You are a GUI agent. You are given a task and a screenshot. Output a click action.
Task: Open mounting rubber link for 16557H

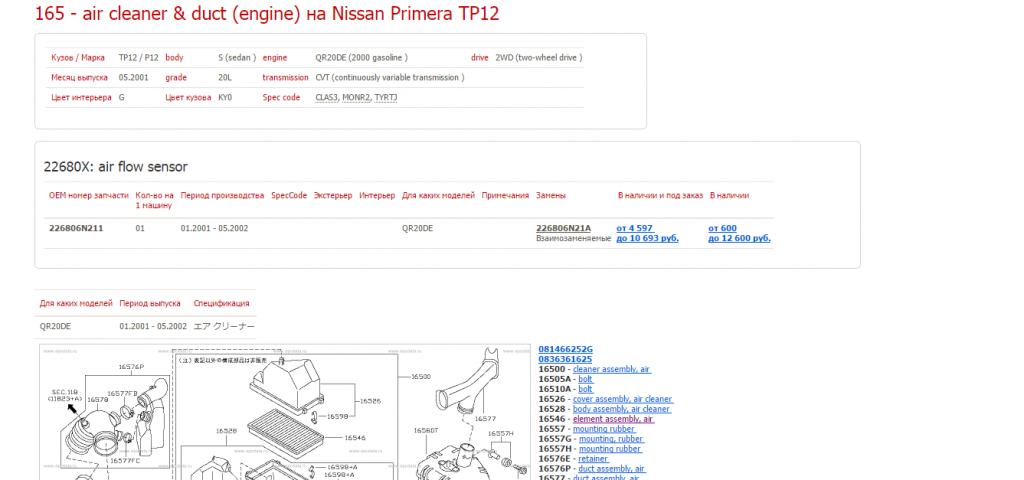tap(610, 449)
